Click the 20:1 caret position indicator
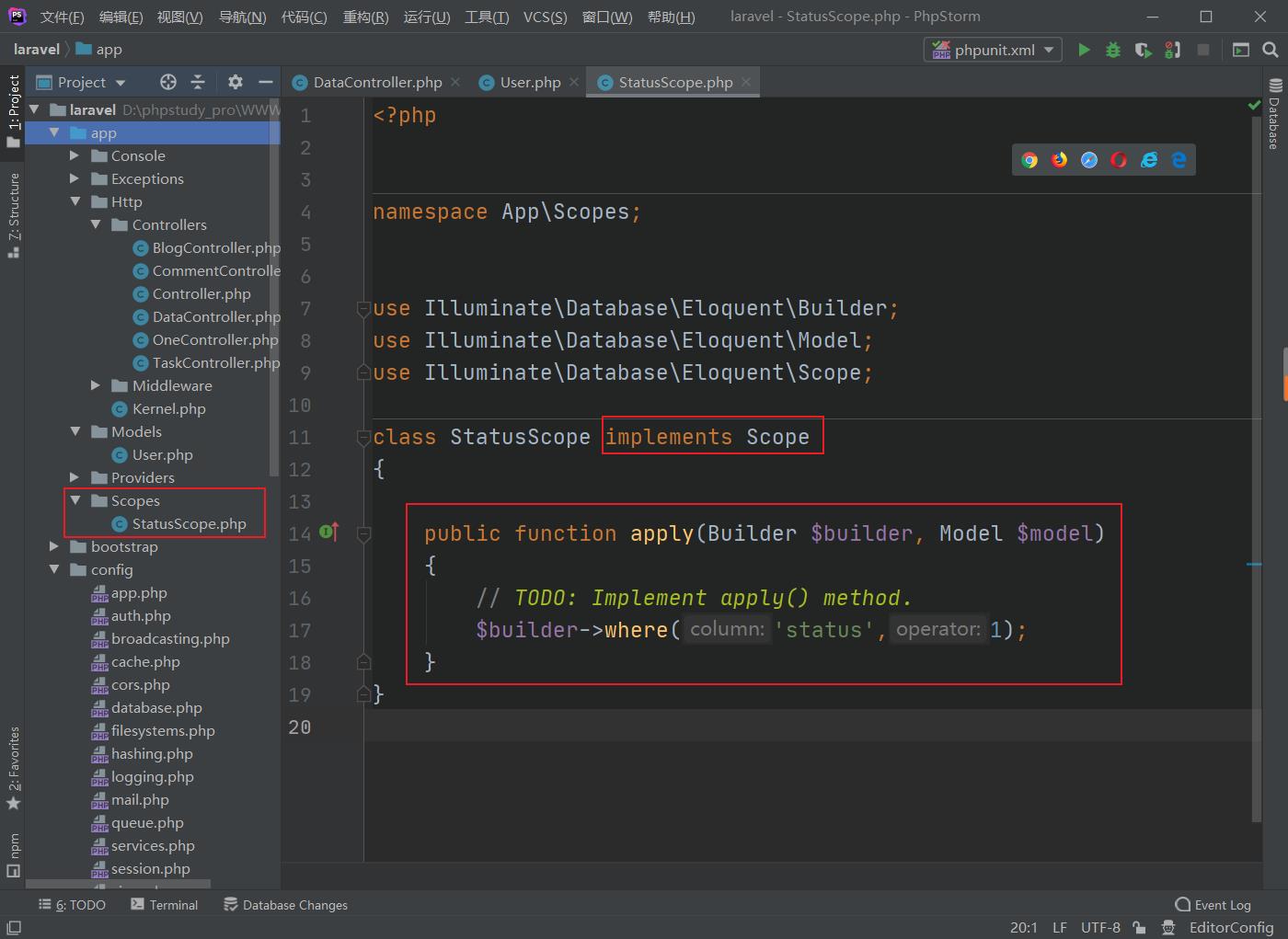 pyautogui.click(x=1024, y=927)
